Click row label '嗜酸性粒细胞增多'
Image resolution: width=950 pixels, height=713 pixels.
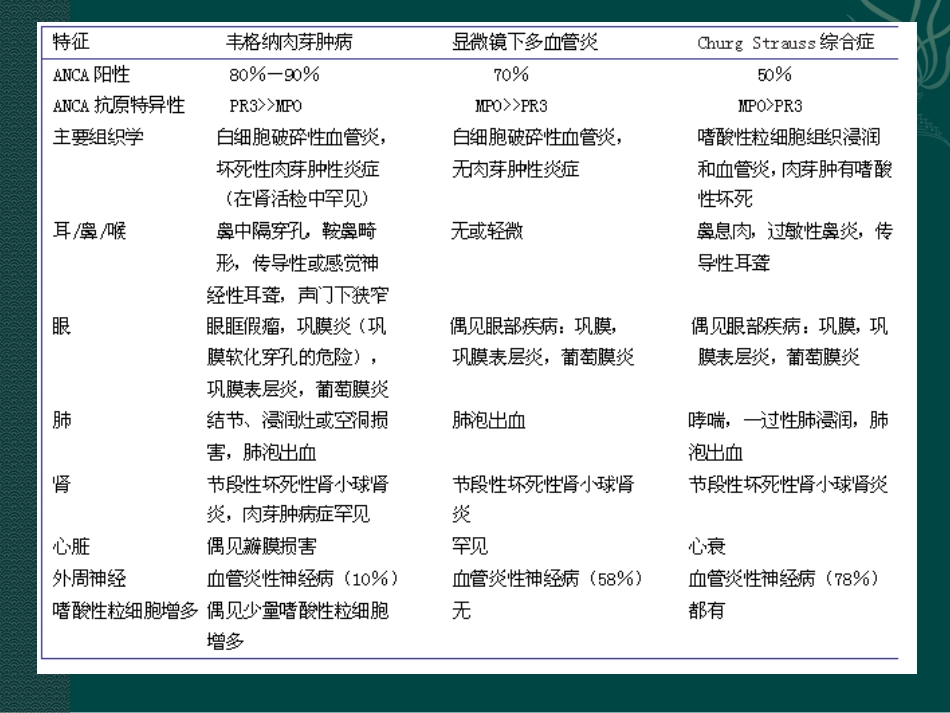[x=125, y=610]
